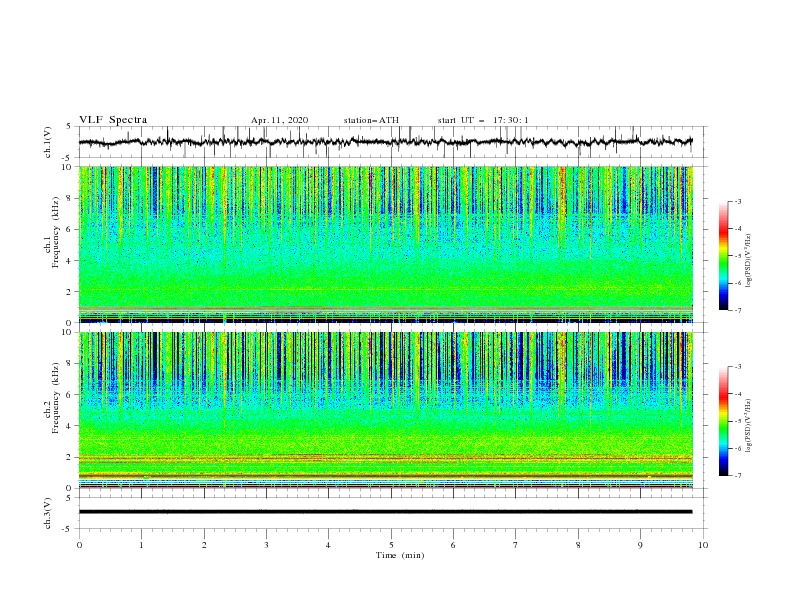
Task: Click the "1" tick on the time axis
Action: pos(141,545)
